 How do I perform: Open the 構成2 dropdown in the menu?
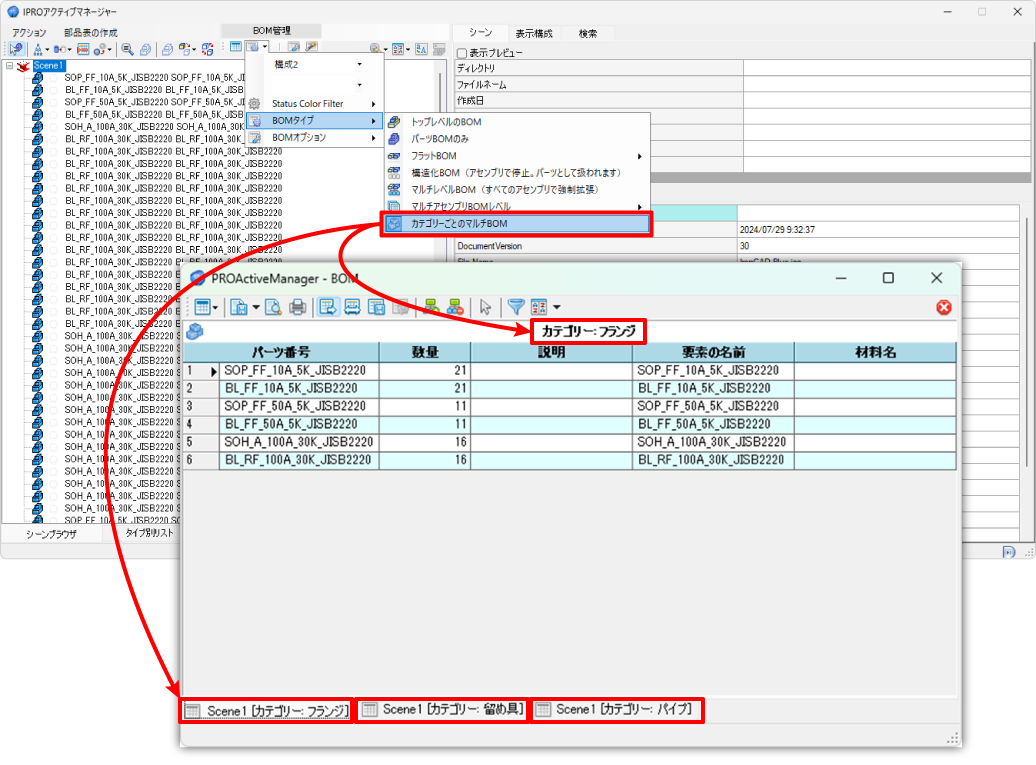[x=359, y=65]
